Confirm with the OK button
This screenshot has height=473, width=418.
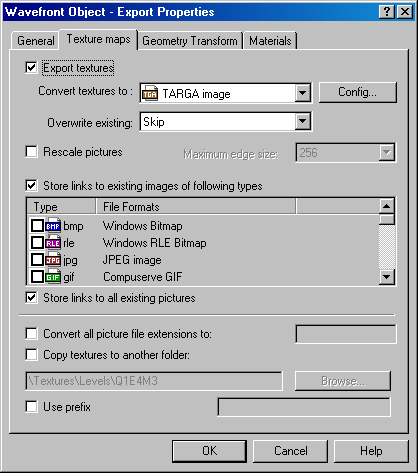[x=209, y=451]
